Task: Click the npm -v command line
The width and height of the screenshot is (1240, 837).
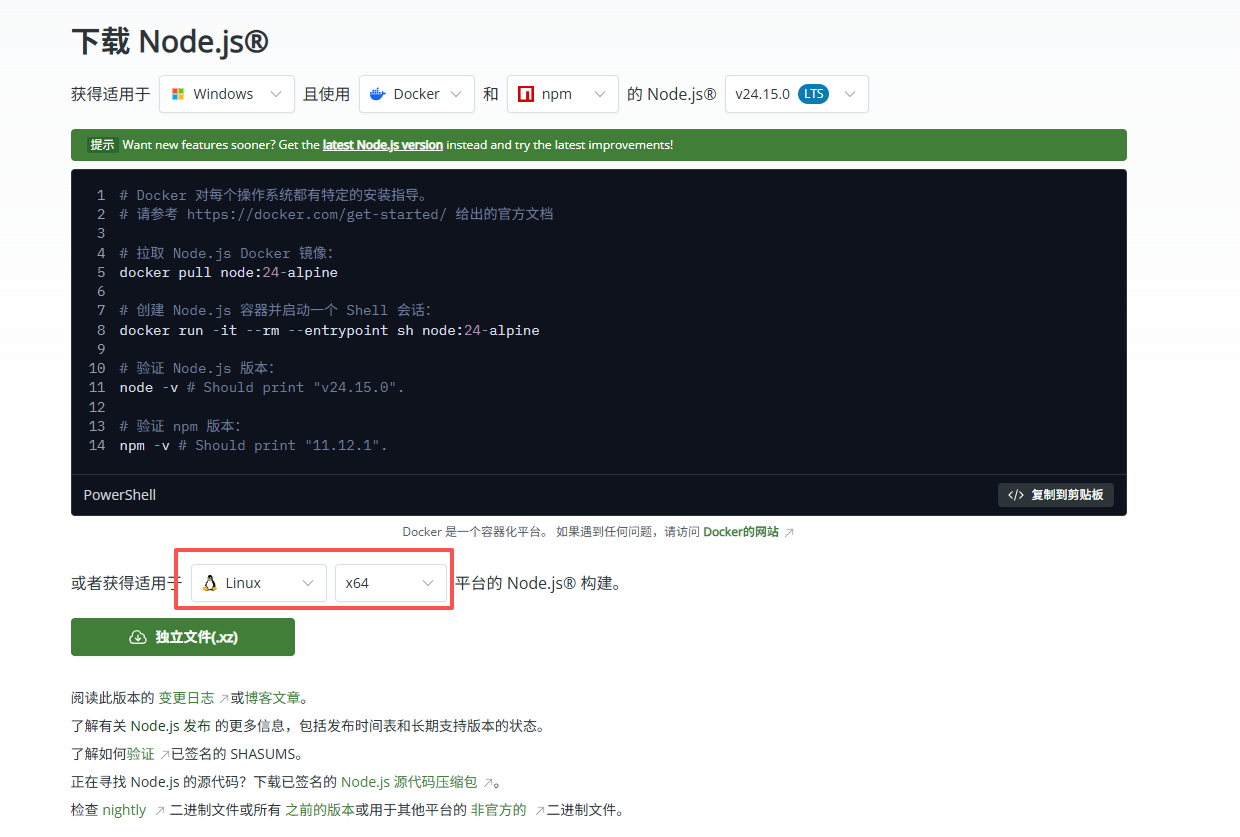Action: 253,445
